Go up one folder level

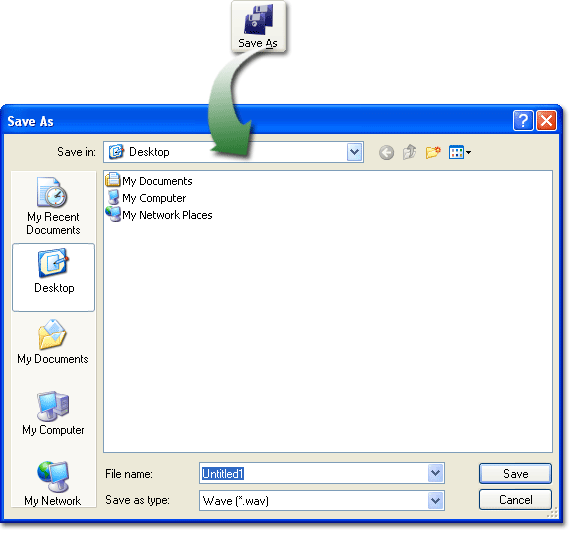pos(409,152)
